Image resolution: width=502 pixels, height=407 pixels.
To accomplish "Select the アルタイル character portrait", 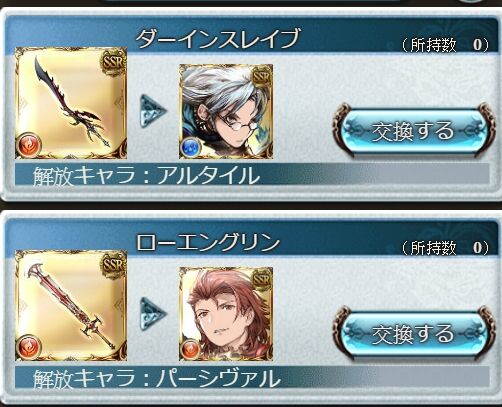I will (226, 111).
